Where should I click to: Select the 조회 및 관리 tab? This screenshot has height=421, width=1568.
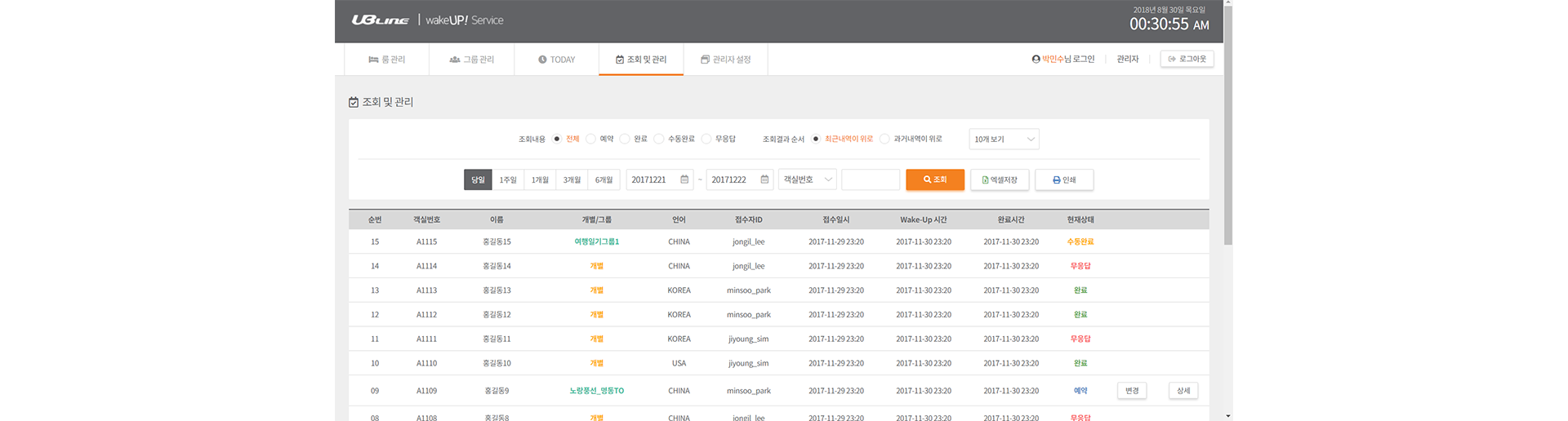641,60
